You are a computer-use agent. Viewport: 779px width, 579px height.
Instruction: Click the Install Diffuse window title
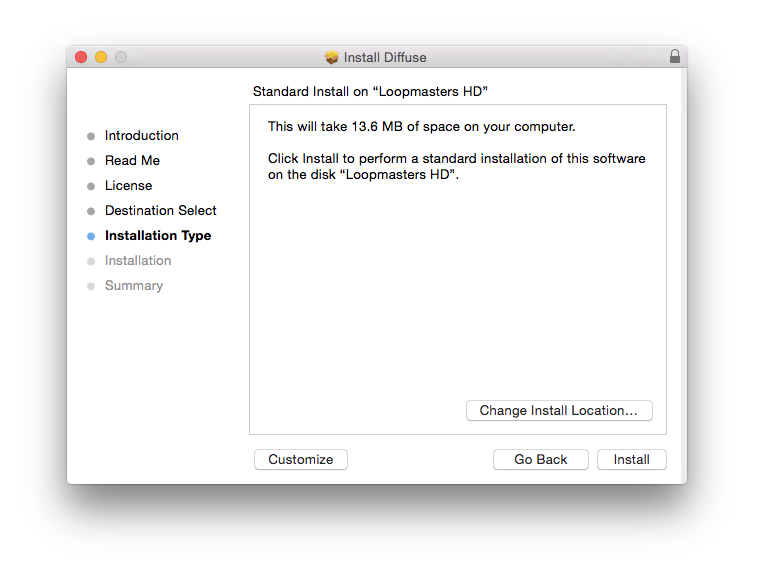[385, 58]
